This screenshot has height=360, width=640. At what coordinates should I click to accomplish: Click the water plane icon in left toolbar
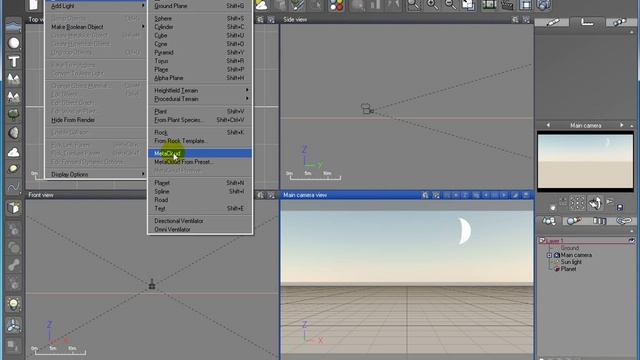point(13,27)
